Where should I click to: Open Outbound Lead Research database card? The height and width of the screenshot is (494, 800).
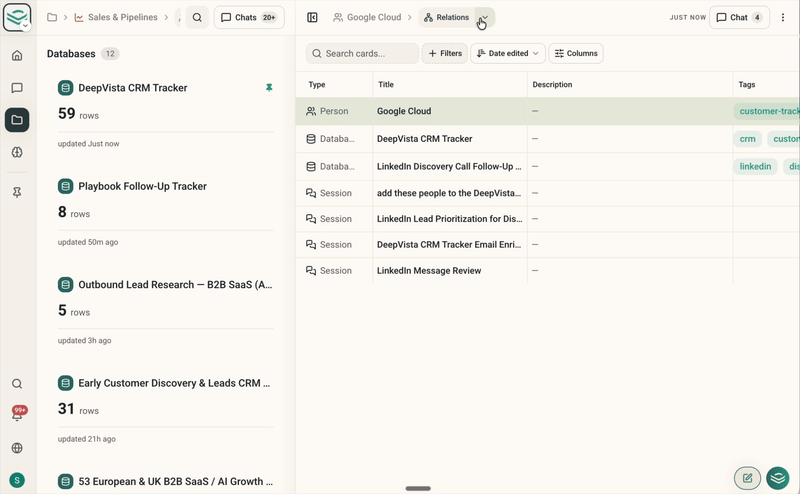click(x=166, y=311)
